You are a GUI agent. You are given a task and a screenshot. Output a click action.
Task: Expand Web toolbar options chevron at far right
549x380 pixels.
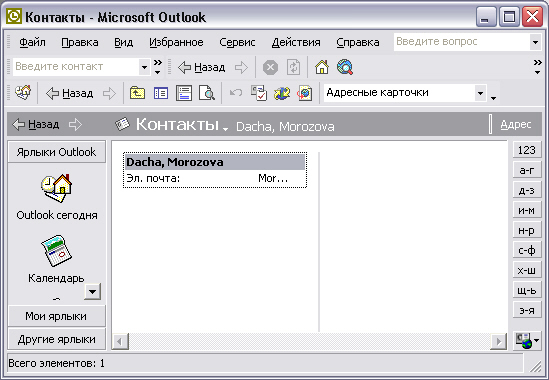coord(537,67)
